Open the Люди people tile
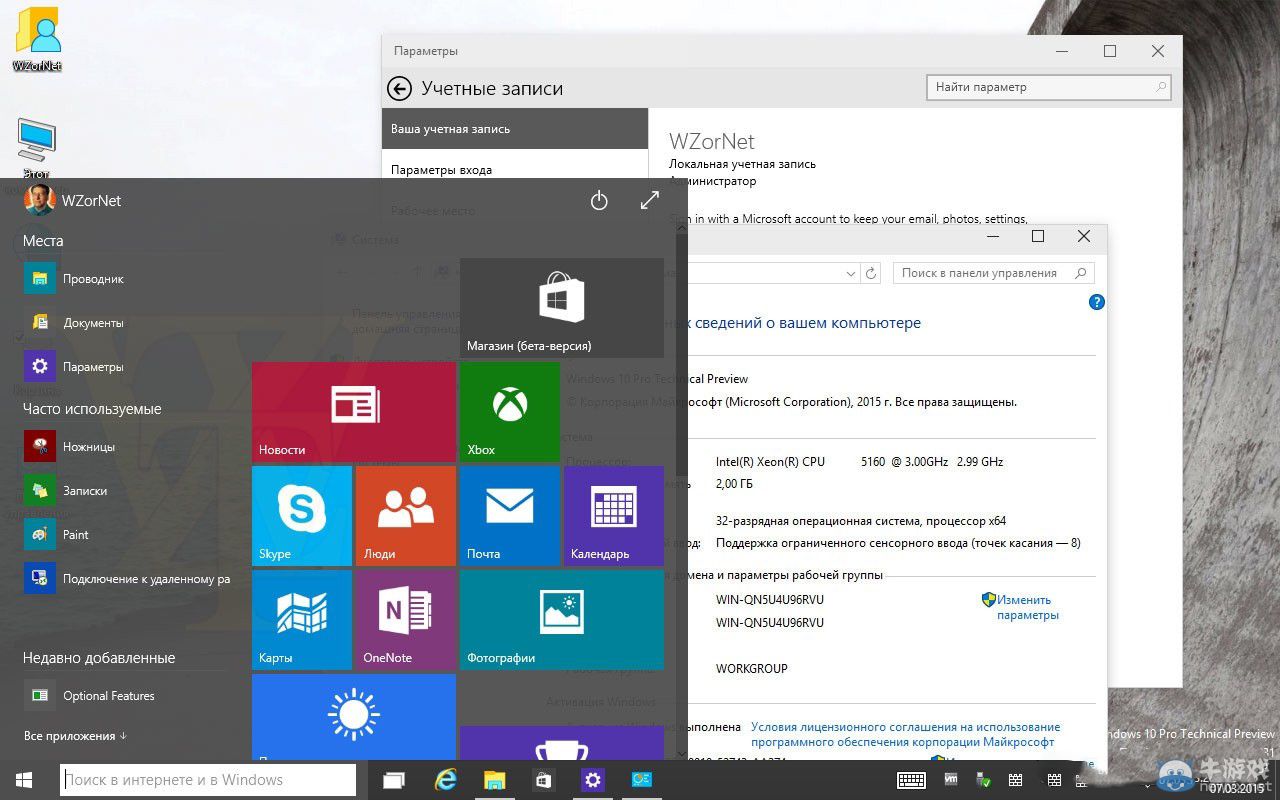Viewport: 1280px width, 800px height. coord(406,516)
